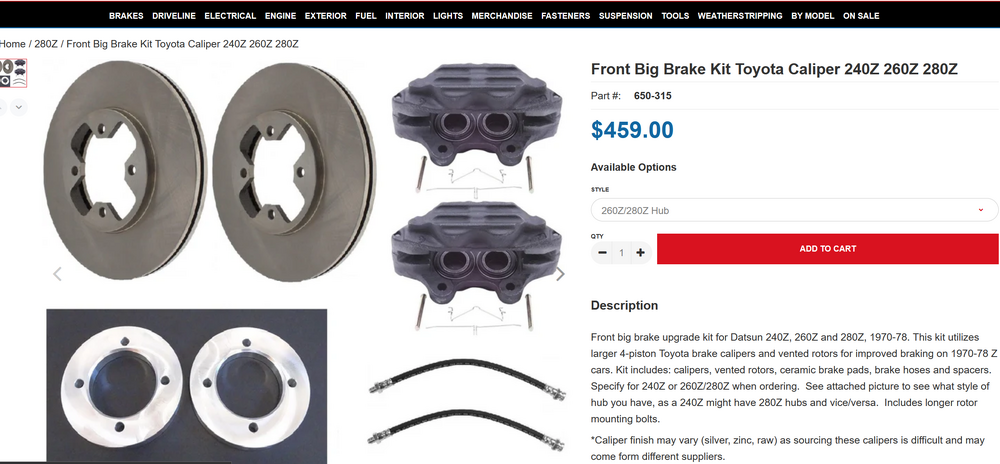Screen dimensions: 1000x464
Task: Open the ENGINE menu
Action: (280, 16)
